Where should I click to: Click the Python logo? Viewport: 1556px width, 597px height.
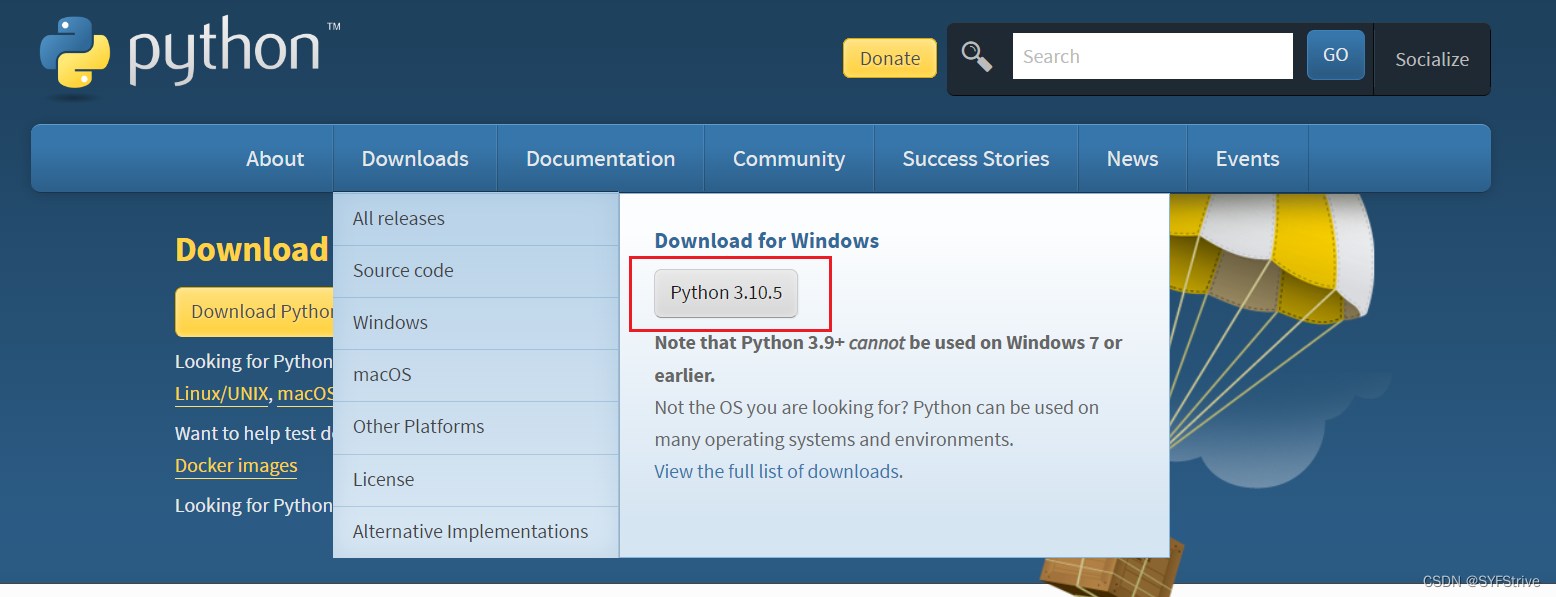coord(190,55)
